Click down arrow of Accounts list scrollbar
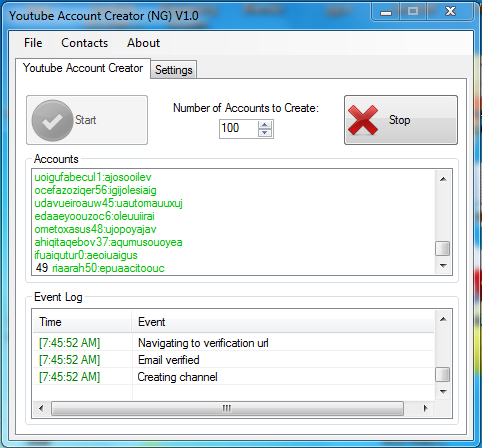Screen dimensions: 482x448 tap(443, 265)
